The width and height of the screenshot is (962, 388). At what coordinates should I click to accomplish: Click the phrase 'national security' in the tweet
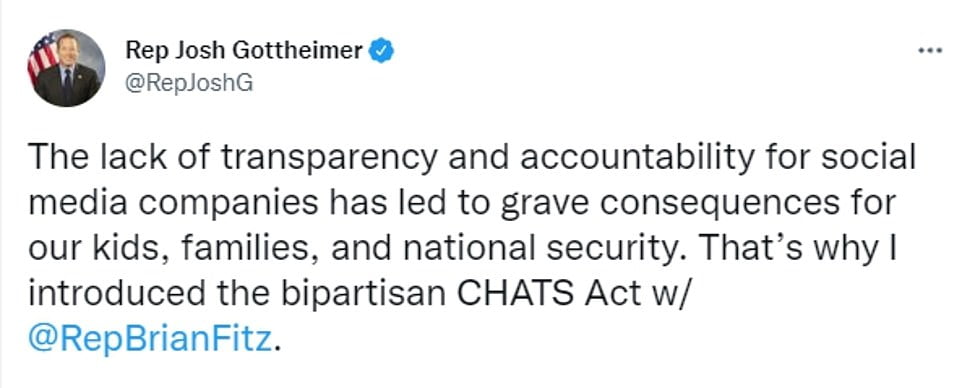(547, 249)
